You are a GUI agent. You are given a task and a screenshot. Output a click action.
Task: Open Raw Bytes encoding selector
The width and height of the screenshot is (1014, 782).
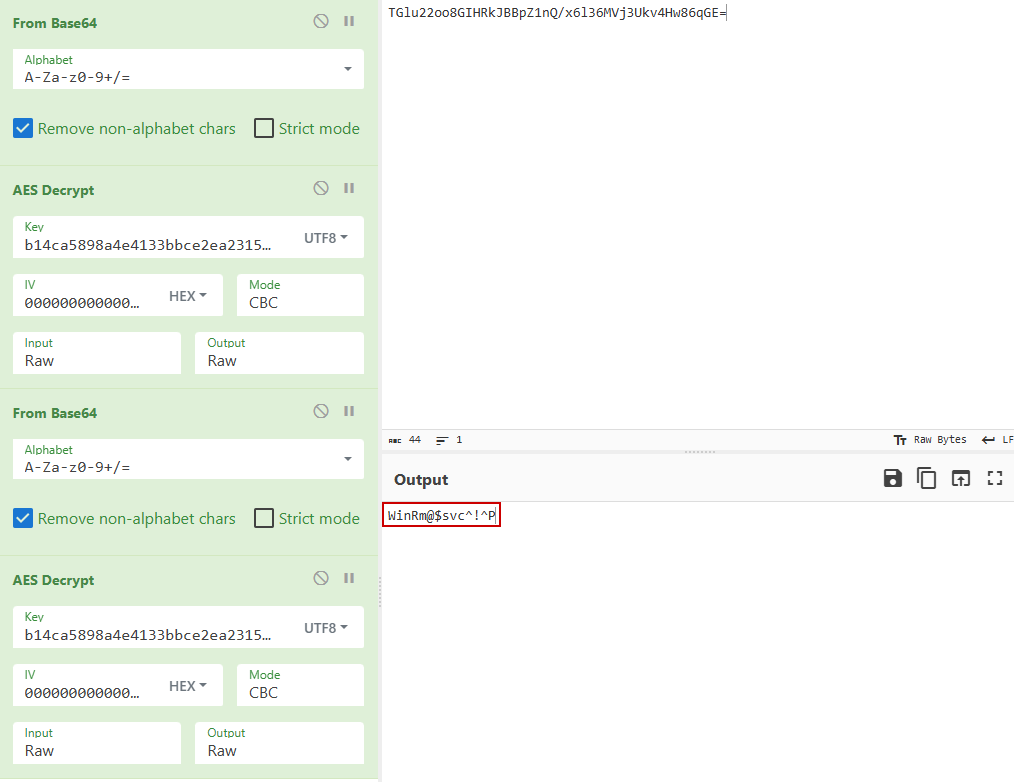click(x=929, y=440)
